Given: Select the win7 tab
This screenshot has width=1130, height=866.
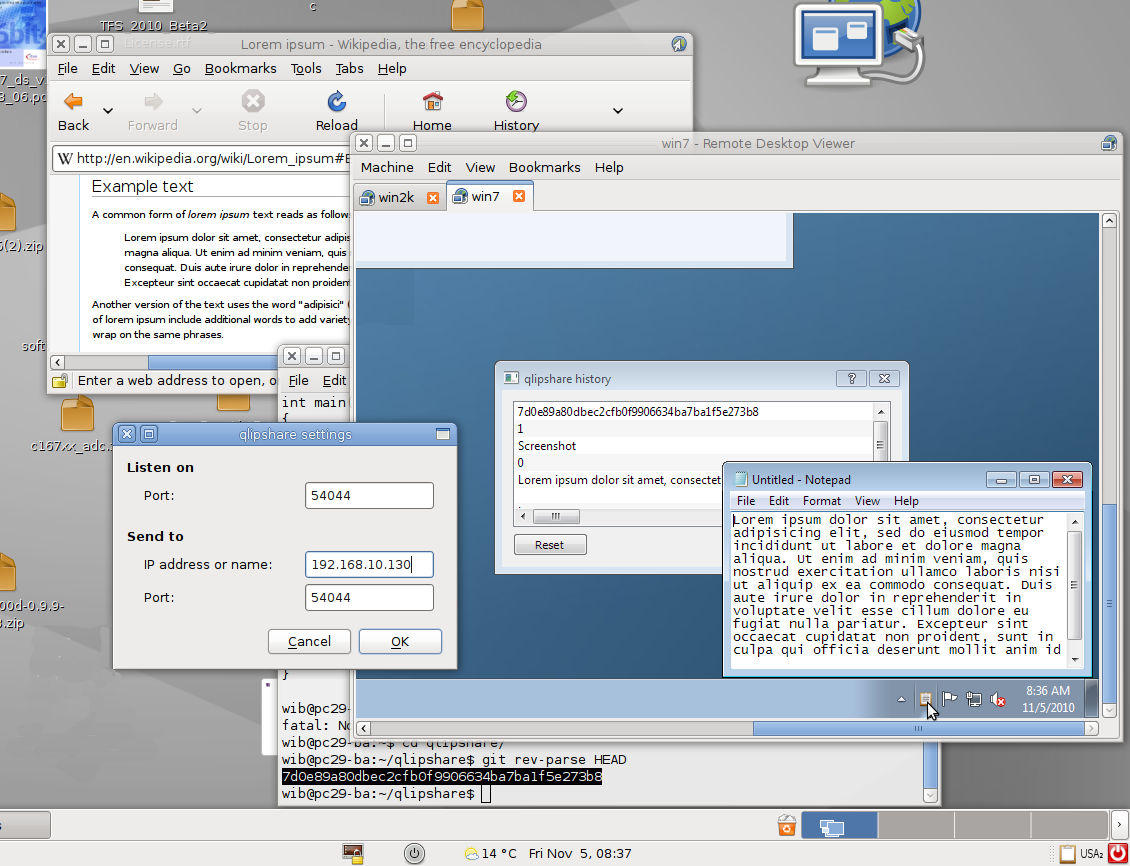Looking at the screenshot, I should point(485,196).
